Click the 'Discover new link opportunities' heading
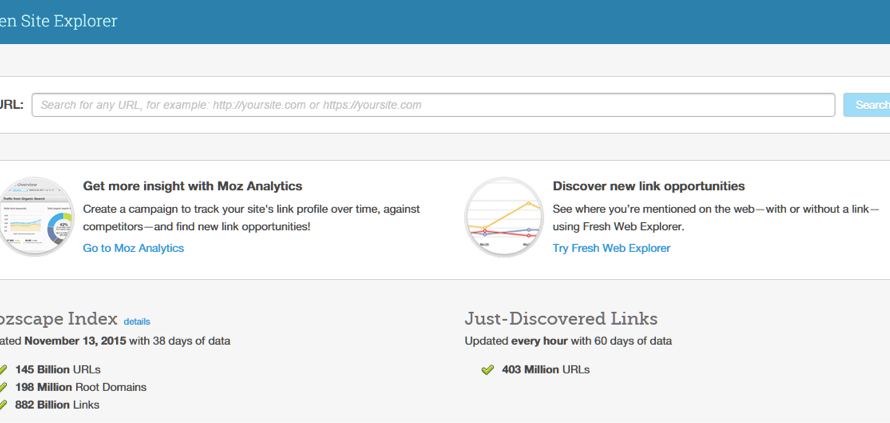The image size is (890, 423). [x=649, y=186]
